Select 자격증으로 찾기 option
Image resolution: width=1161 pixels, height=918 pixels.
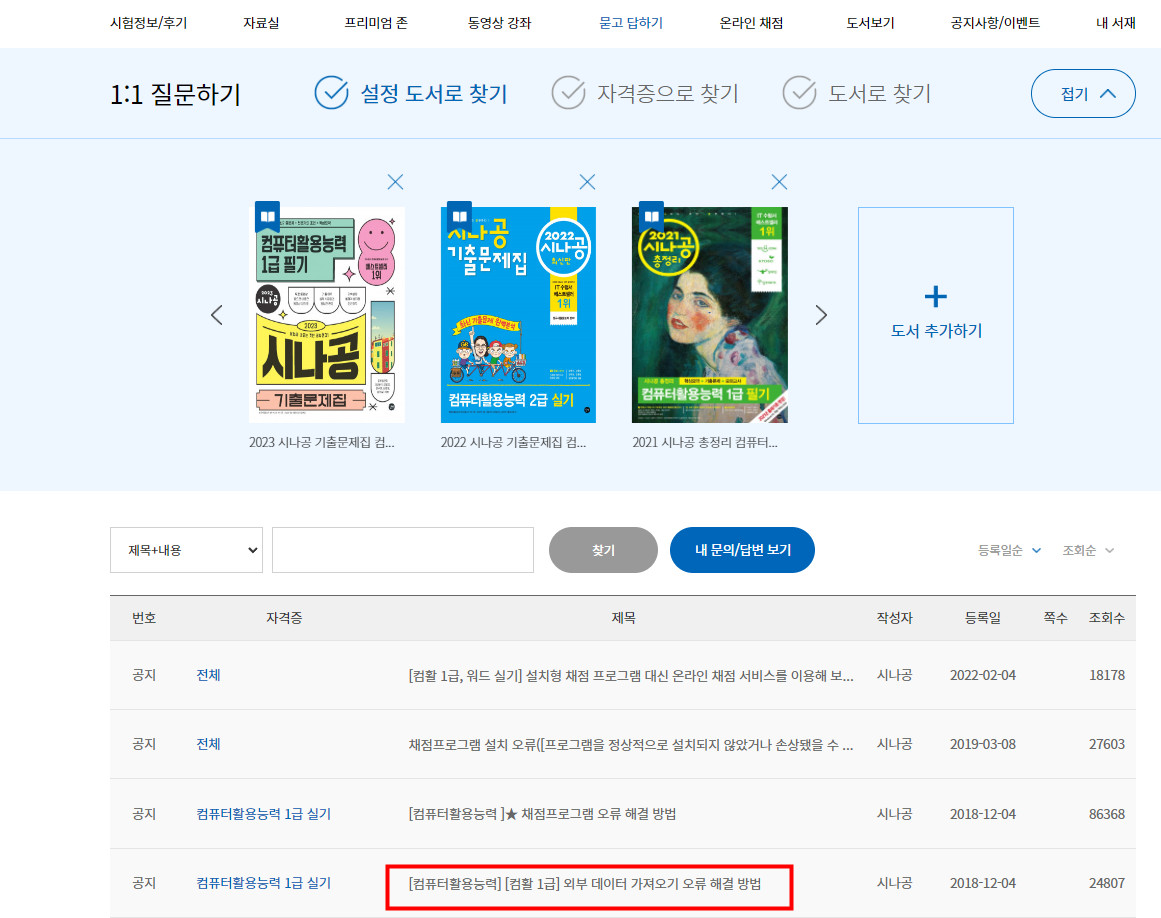click(x=646, y=94)
